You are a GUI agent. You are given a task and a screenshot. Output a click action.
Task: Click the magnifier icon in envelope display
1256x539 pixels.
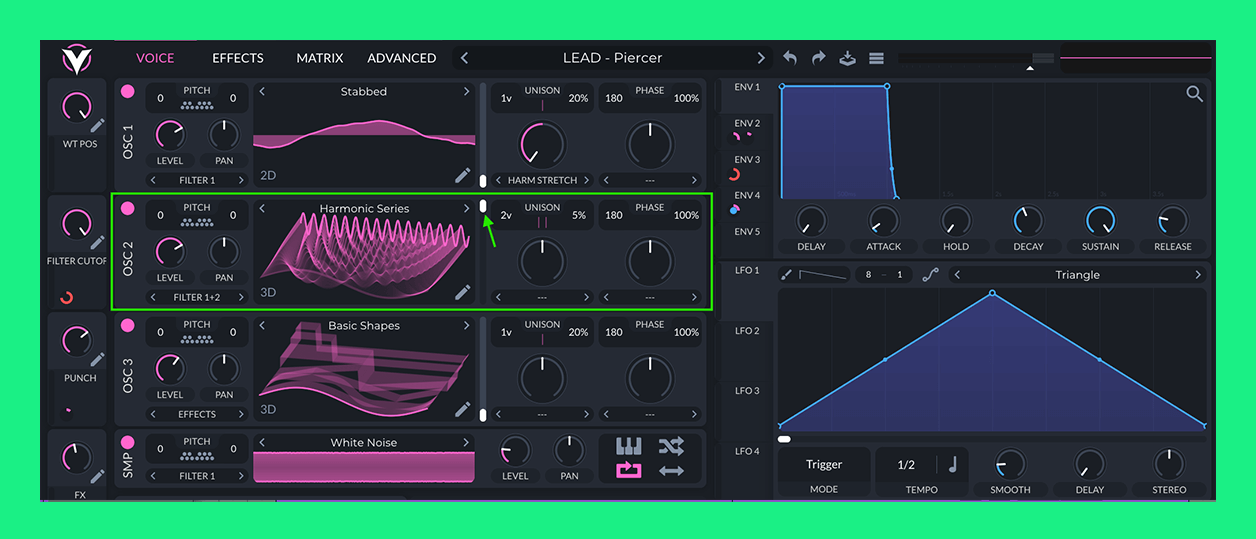[1194, 94]
